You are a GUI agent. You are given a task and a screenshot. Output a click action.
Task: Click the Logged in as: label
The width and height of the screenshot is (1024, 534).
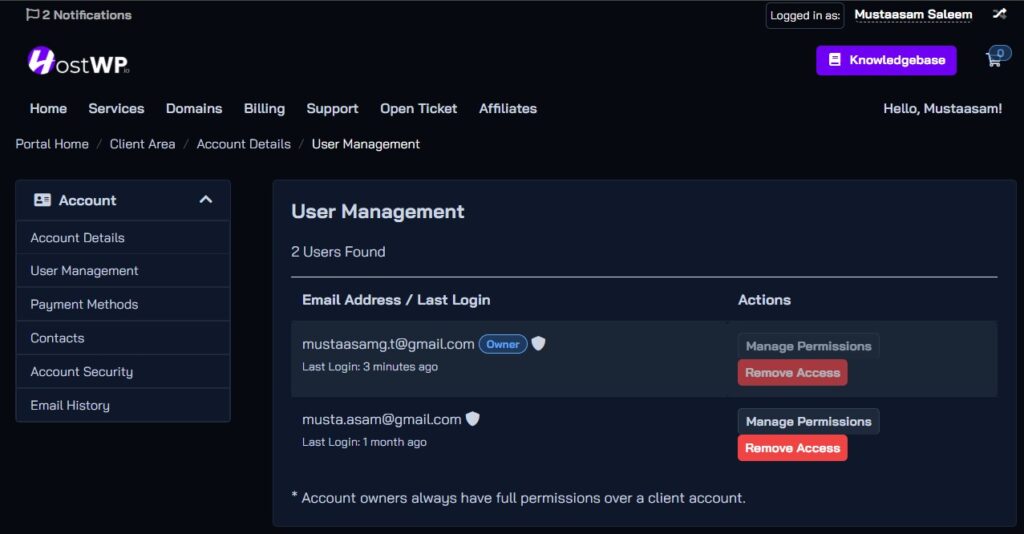pyautogui.click(x=805, y=15)
